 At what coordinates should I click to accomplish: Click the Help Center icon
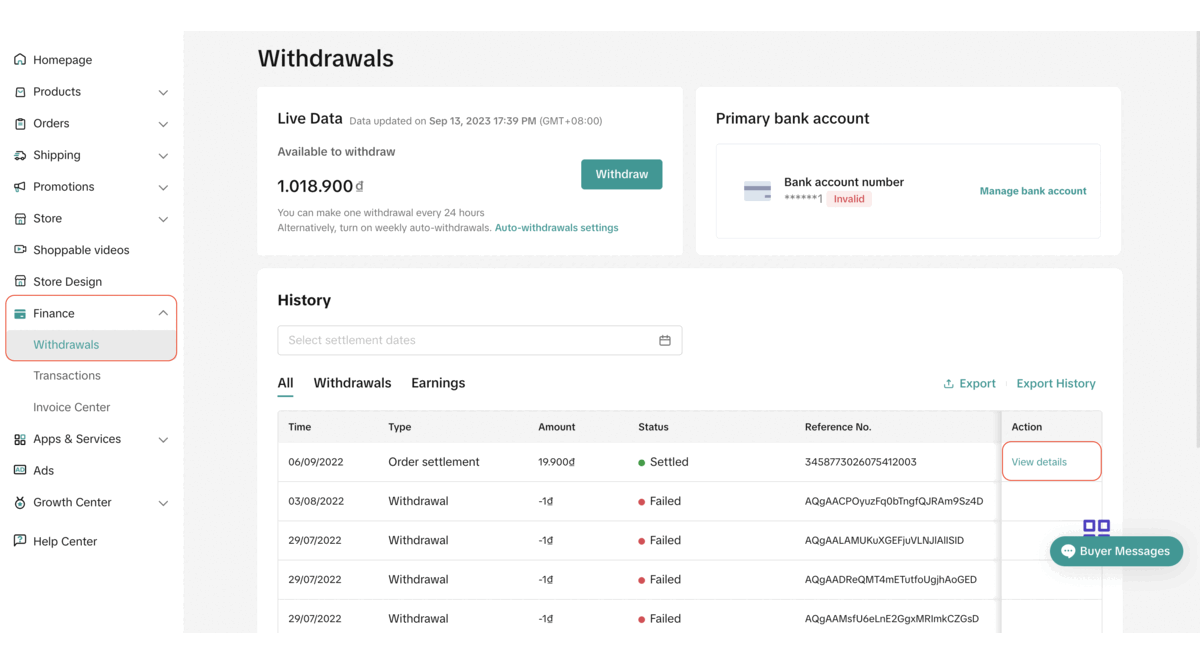point(20,541)
